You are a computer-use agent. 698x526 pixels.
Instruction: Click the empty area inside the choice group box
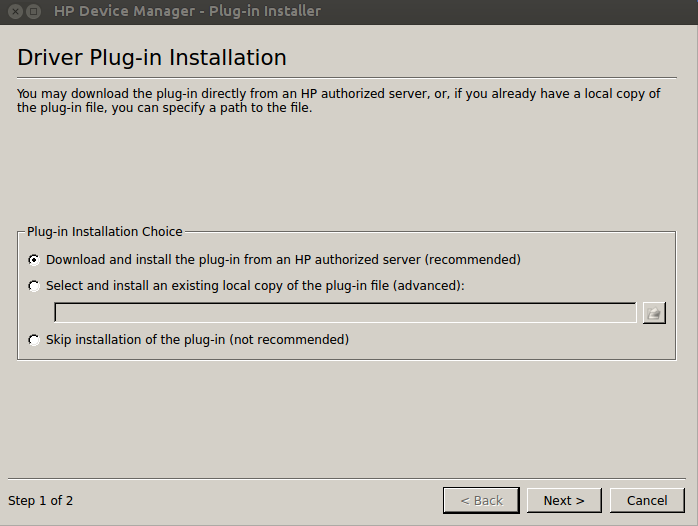[x=512, y=340]
